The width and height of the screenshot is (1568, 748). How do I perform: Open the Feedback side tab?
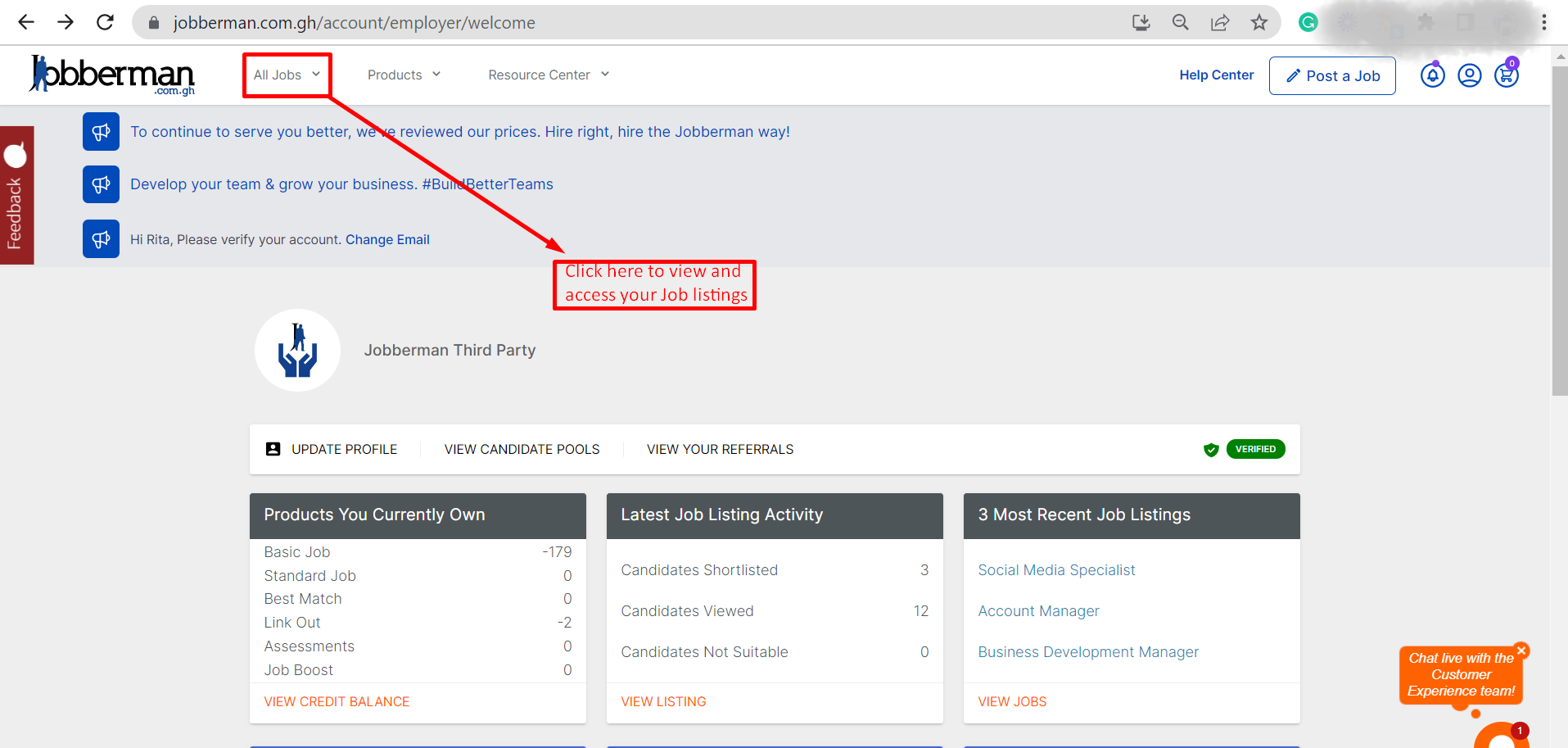pos(16,195)
